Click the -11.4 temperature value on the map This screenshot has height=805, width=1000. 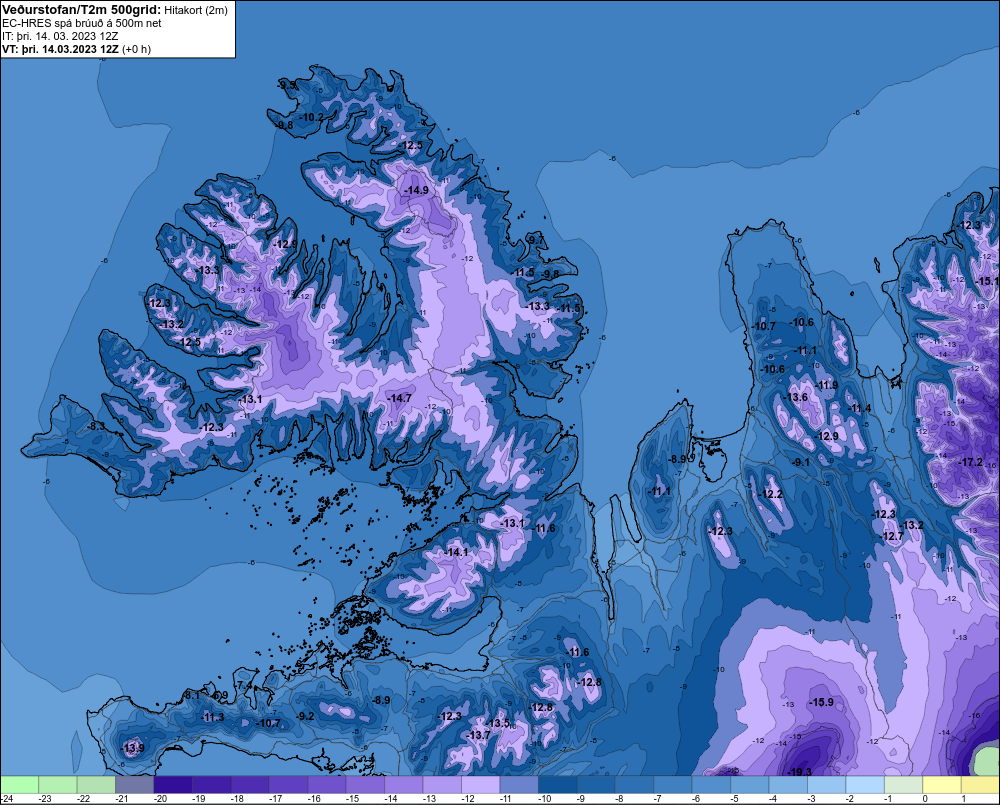[x=859, y=408]
